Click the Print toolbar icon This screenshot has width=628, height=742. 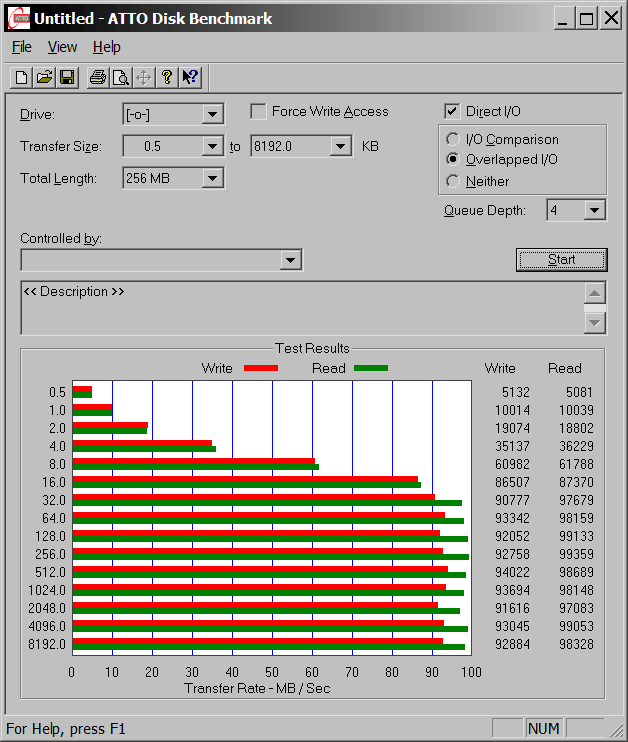pyautogui.click(x=97, y=77)
